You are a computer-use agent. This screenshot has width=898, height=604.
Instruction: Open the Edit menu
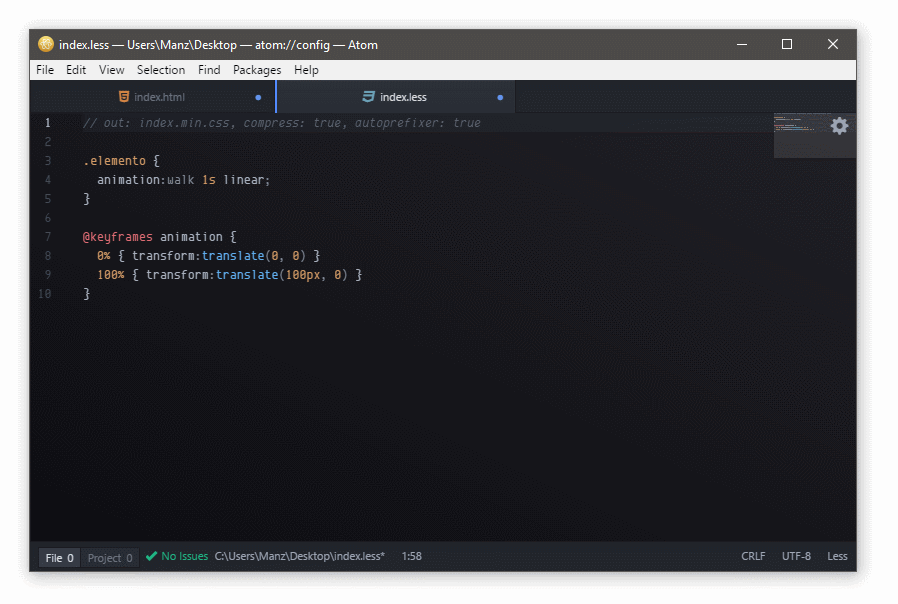pyautogui.click(x=76, y=70)
